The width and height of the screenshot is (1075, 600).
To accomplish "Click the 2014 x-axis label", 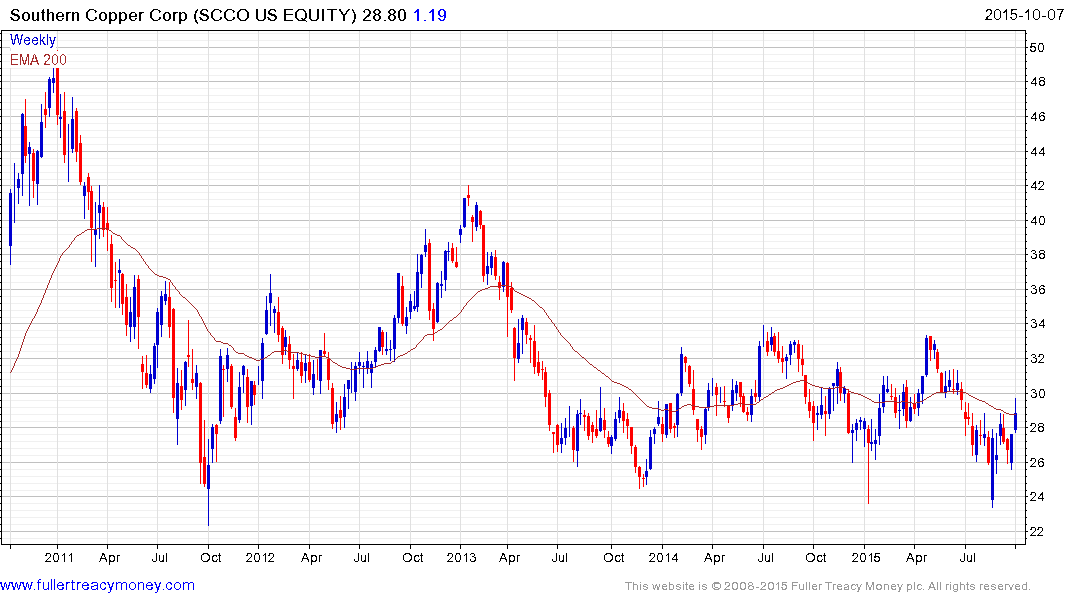I will click(663, 557).
